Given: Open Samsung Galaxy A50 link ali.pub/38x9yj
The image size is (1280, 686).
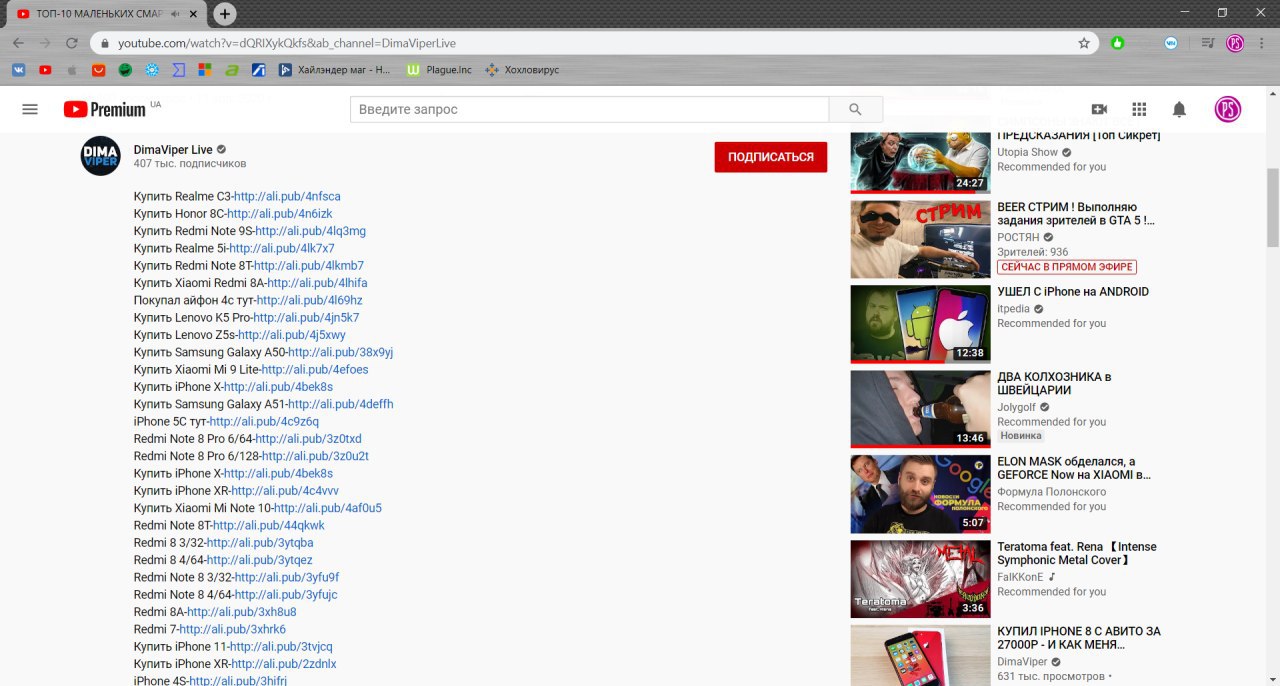Looking at the screenshot, I should tap(340, 352).
